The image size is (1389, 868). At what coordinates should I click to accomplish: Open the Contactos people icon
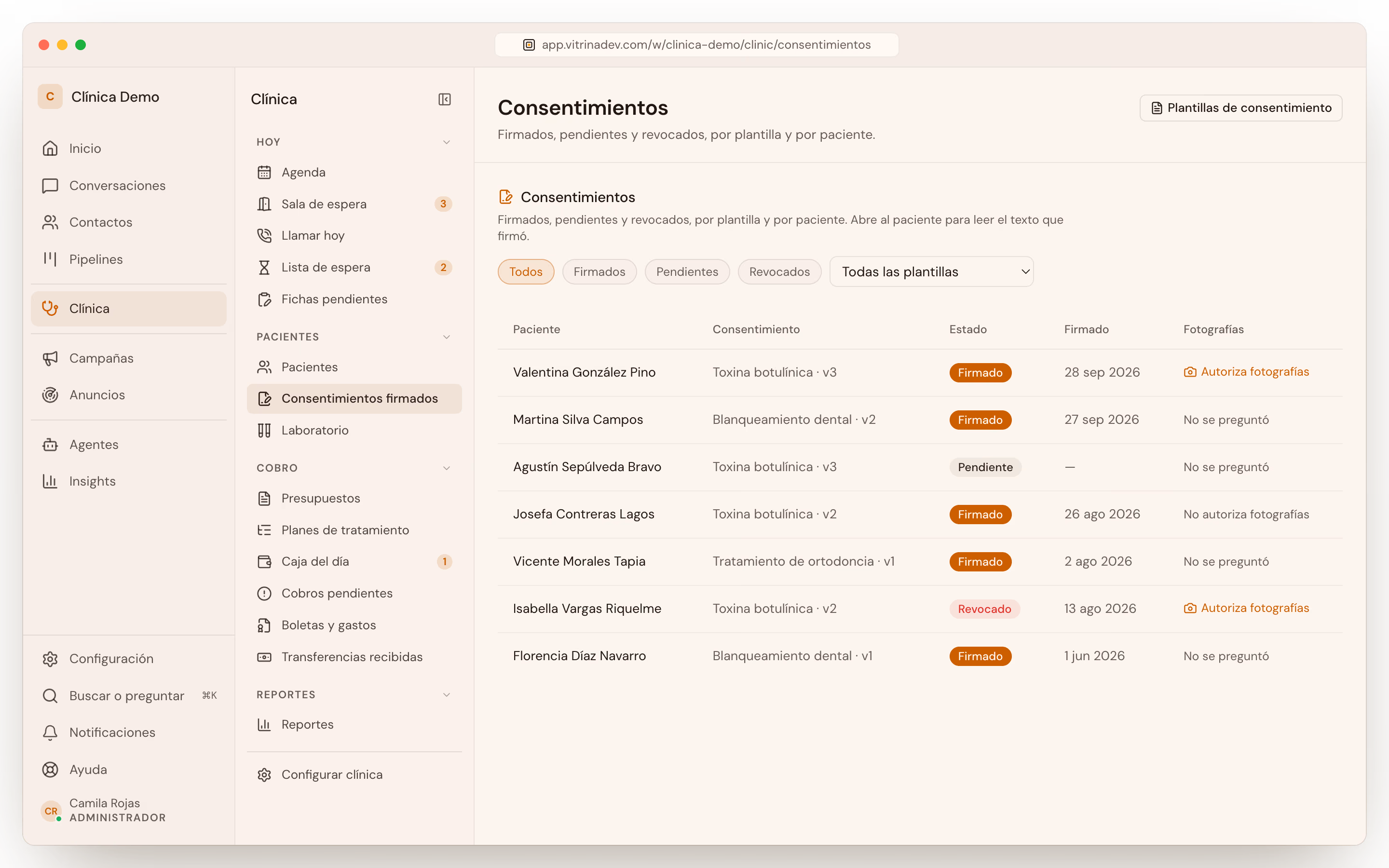coord(50,222)
